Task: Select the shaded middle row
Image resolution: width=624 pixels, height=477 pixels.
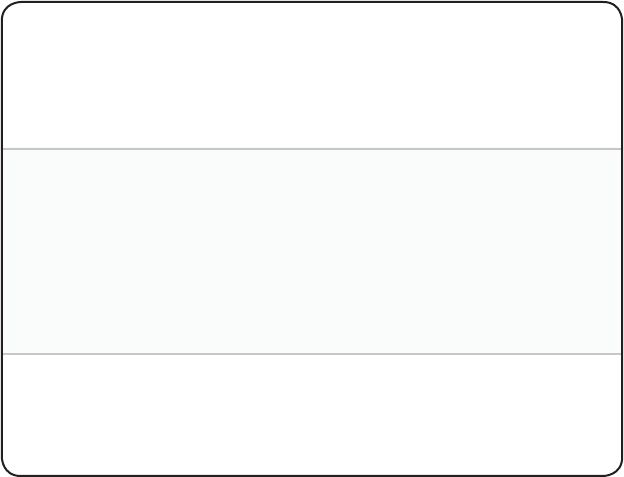Action: click(x=312, y=251)
